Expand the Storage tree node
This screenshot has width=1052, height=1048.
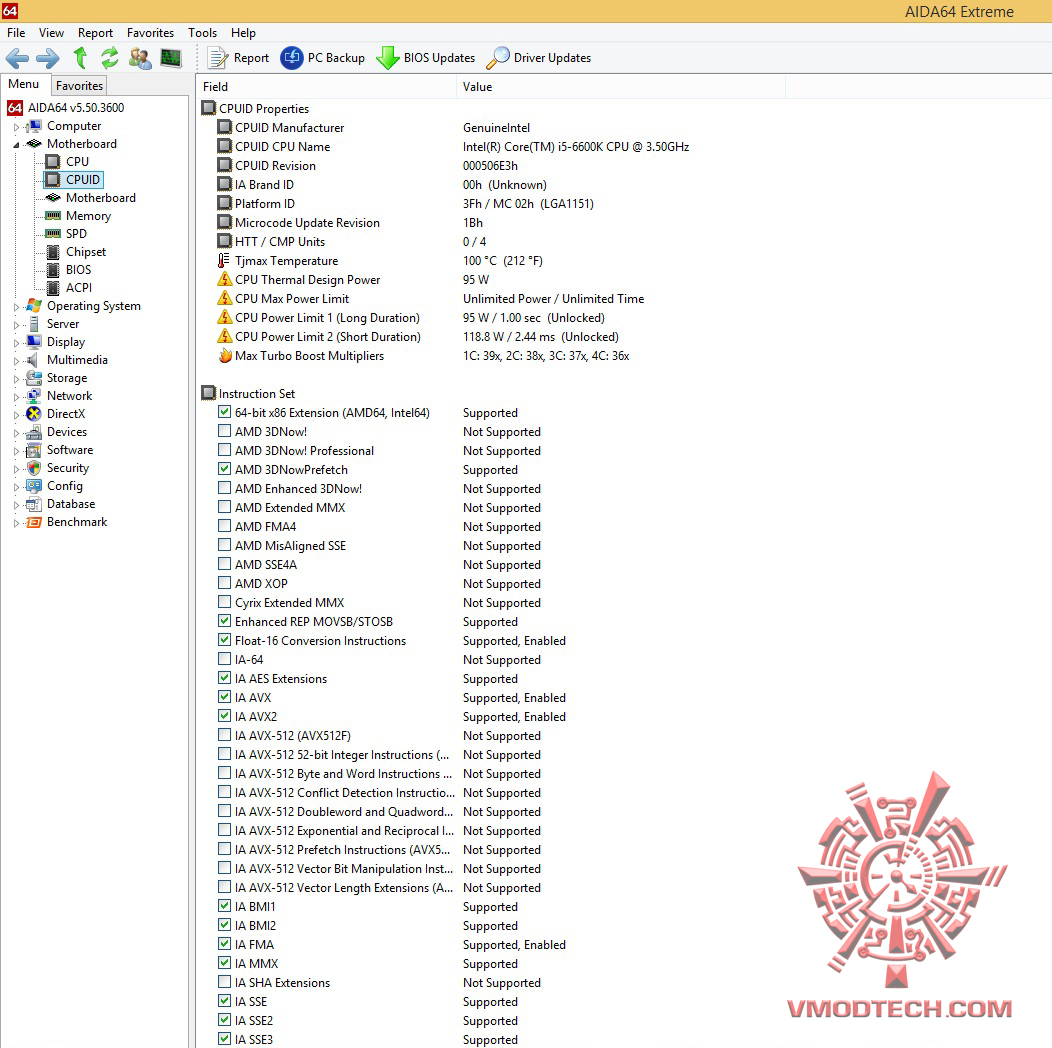point(16,379)
